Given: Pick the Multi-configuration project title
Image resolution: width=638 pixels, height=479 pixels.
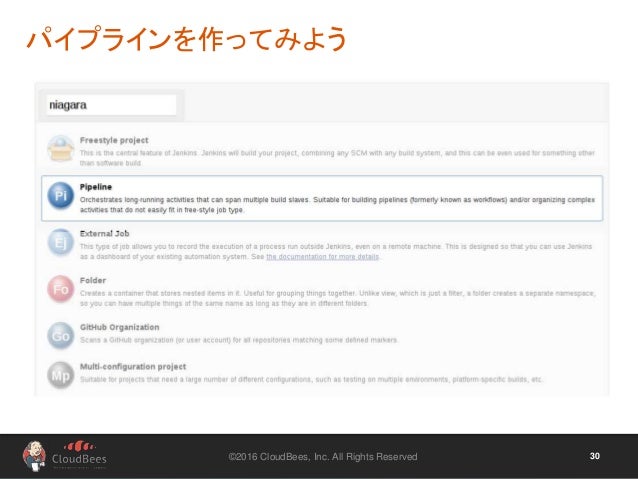Looking at the screenshot, I should click(x=133, y=367).
